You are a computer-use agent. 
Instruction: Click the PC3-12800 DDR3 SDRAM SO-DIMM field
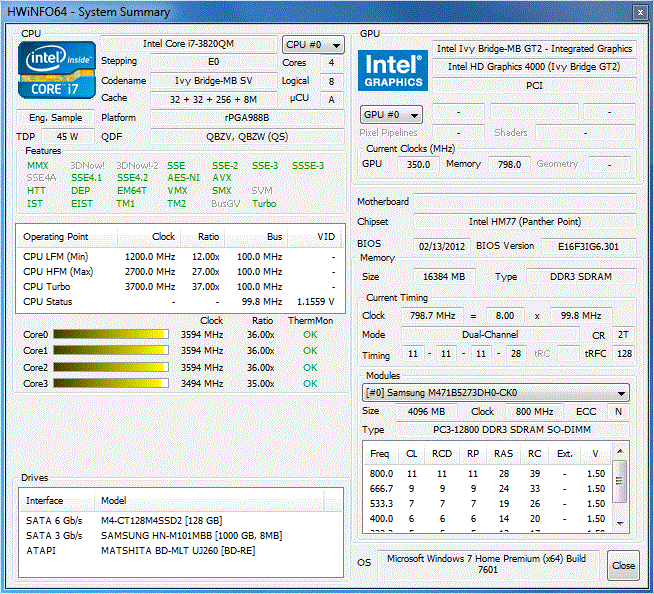click(512, 430)
